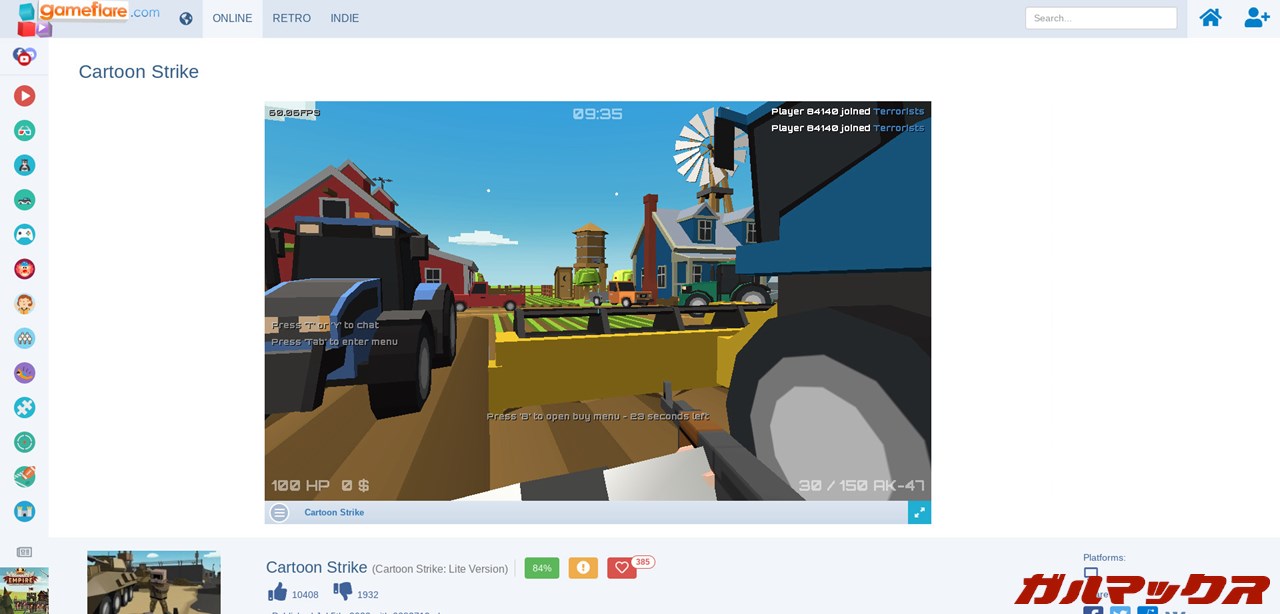Click the green 84% rating badge
The image size is (1280, 614).
(542, 568)
